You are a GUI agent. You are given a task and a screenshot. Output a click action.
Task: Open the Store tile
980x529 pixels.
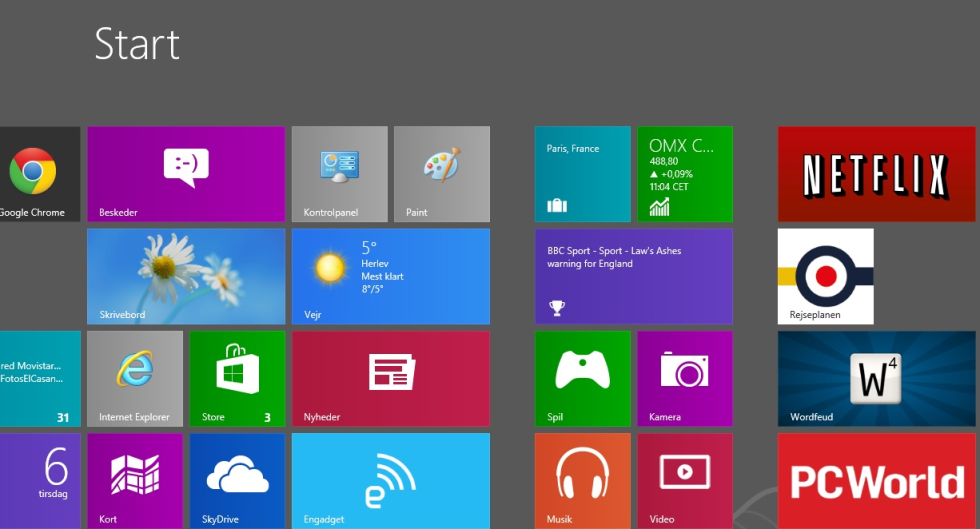pyautogui.click(x=237, y=378)
